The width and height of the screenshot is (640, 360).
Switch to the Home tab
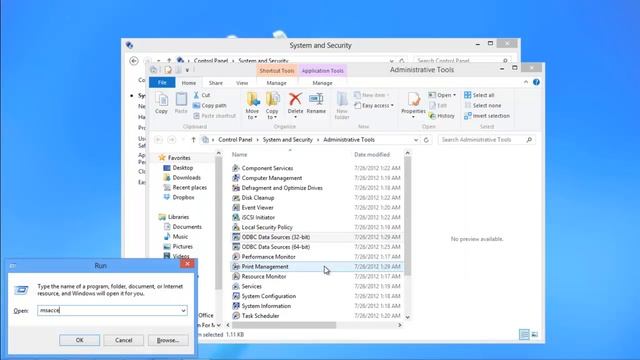(189, 83)
